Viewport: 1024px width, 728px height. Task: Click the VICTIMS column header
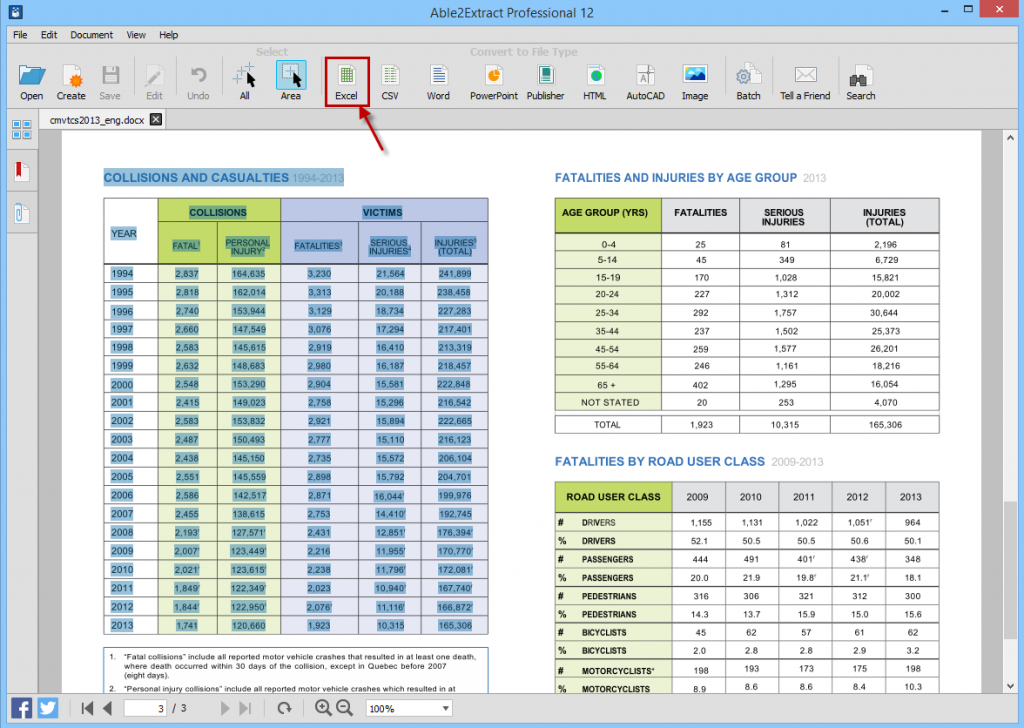(x=383, y=212)
